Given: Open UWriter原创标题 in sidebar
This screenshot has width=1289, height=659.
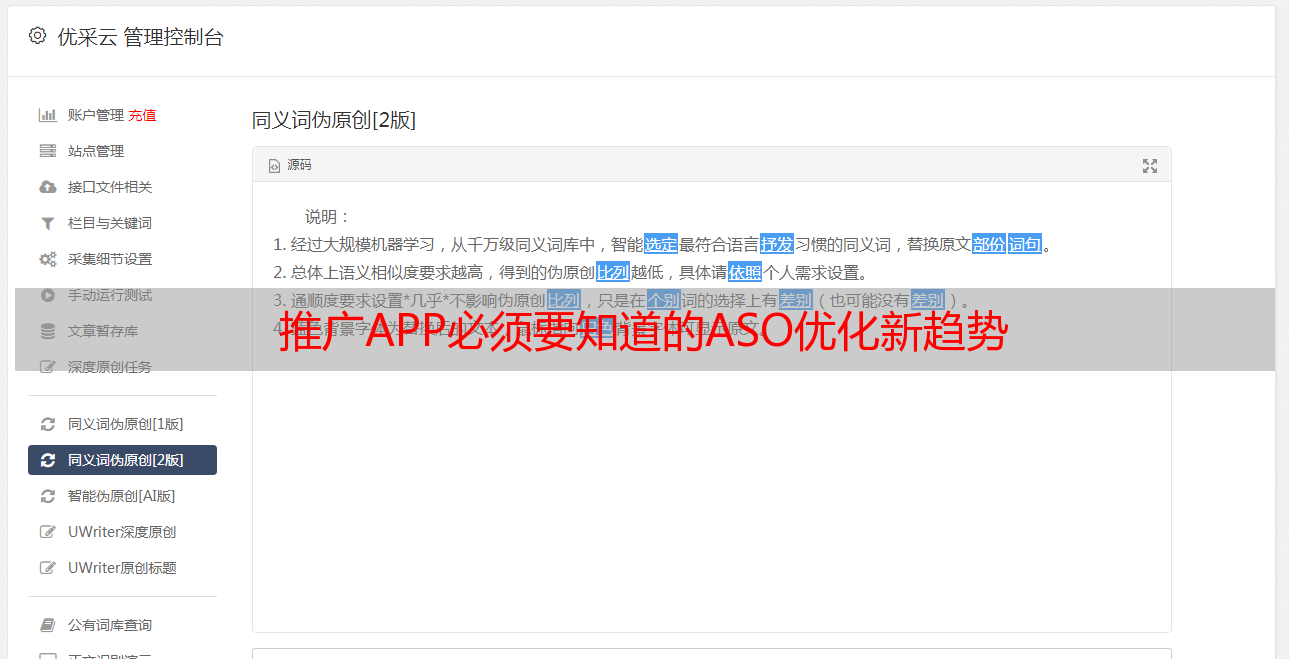Looking at the screenshot, I should click(122, 568).
